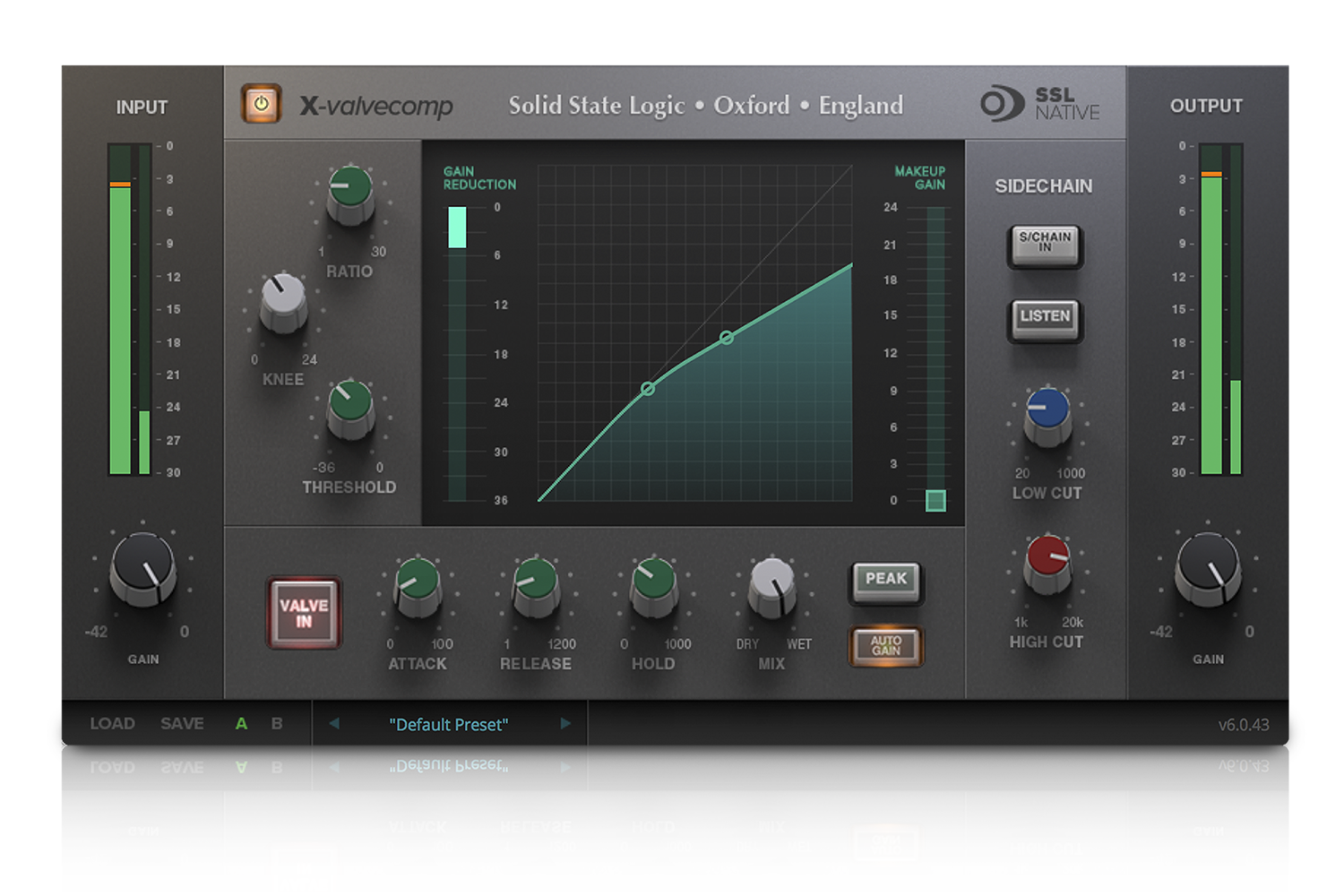Viewport: 1344px width, 896px height.
Task: Activate the S/CHAIN IN button
Action: point(1045,246)
